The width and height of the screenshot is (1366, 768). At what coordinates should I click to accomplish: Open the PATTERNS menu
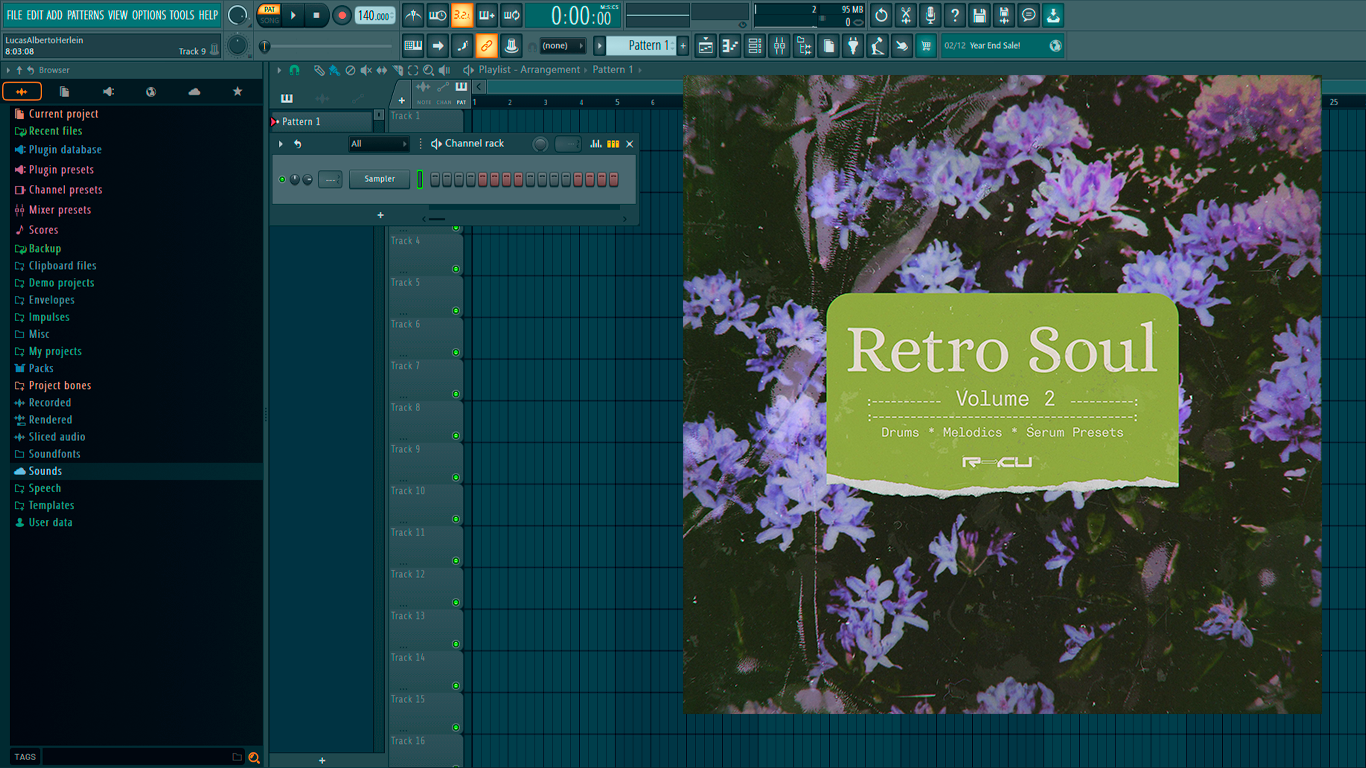(x=85, y=15)
